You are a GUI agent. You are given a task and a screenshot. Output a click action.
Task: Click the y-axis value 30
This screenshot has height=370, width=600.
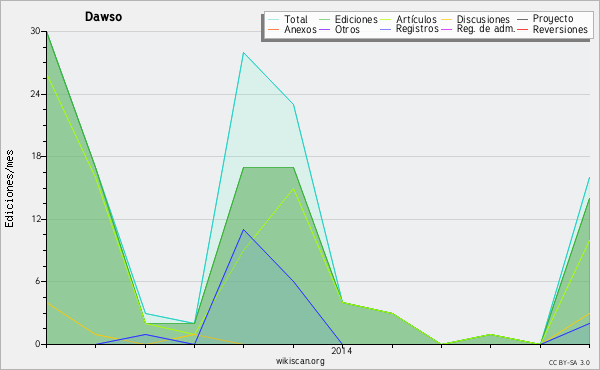pos(36,31)
